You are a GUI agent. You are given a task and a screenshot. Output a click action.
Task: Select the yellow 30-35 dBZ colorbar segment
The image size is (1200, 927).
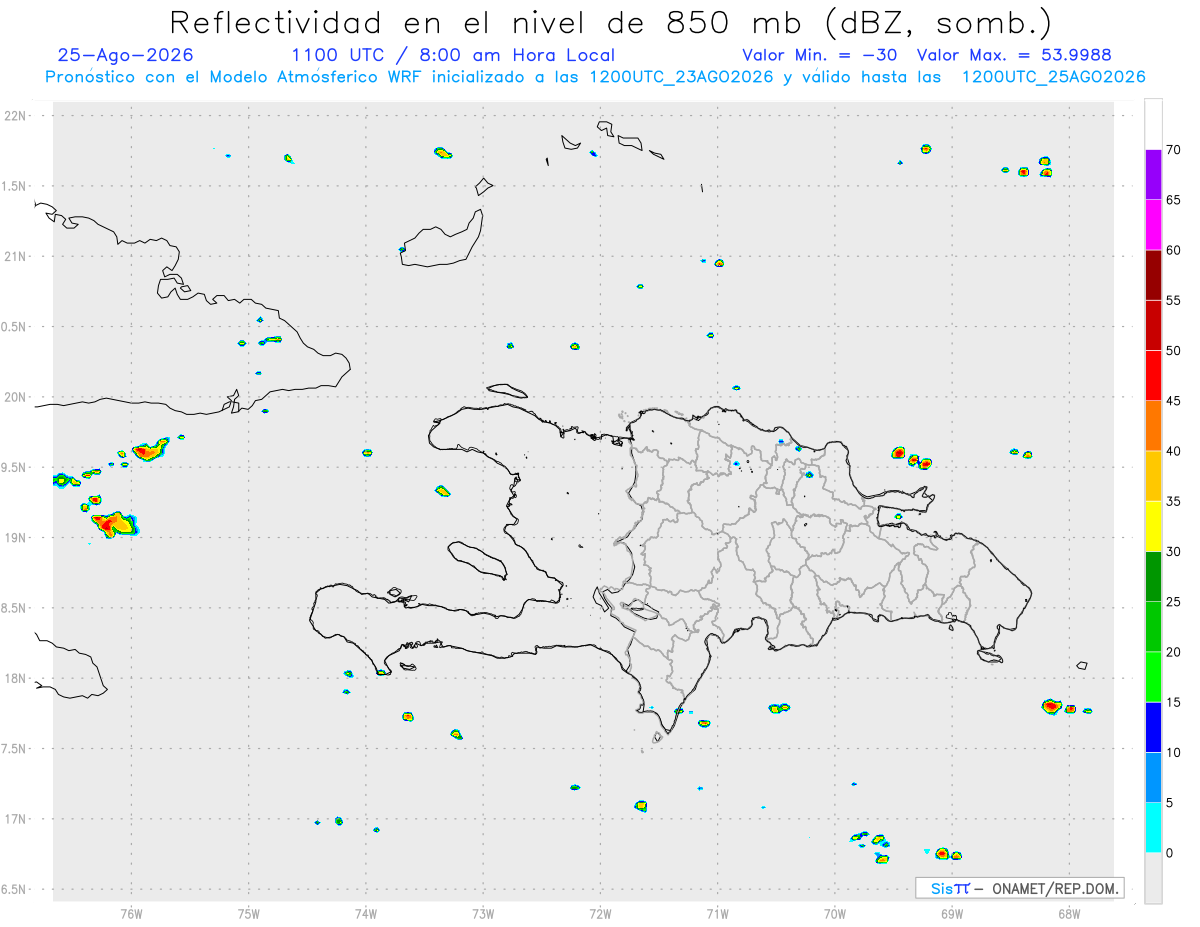1153,526
